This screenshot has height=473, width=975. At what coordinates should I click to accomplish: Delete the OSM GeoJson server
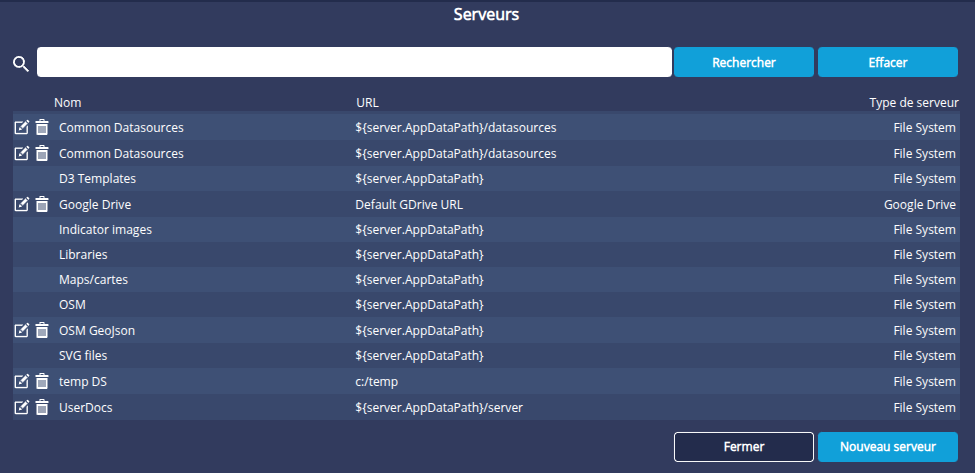tap(42, 330)
